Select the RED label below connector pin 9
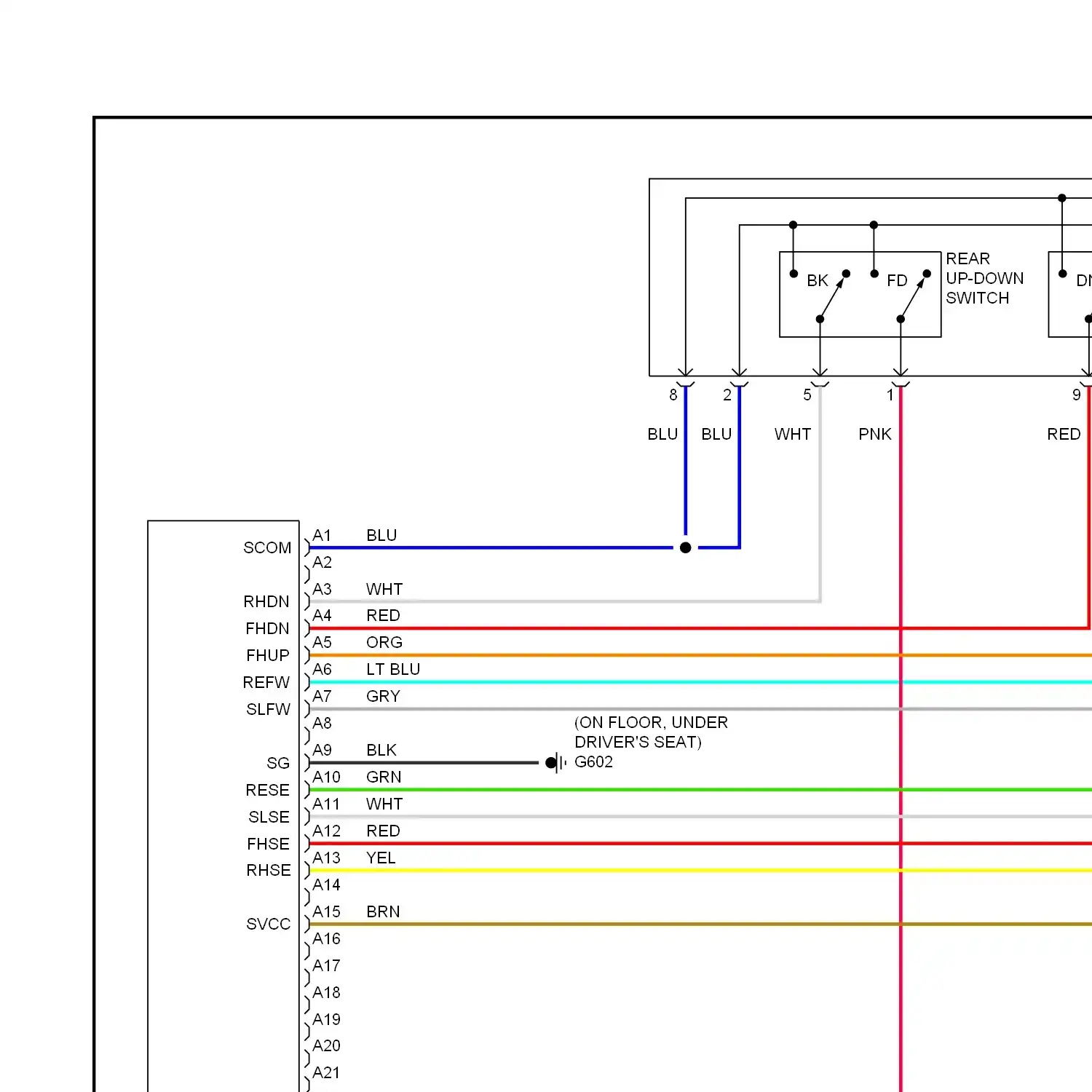 [1064, 434]
